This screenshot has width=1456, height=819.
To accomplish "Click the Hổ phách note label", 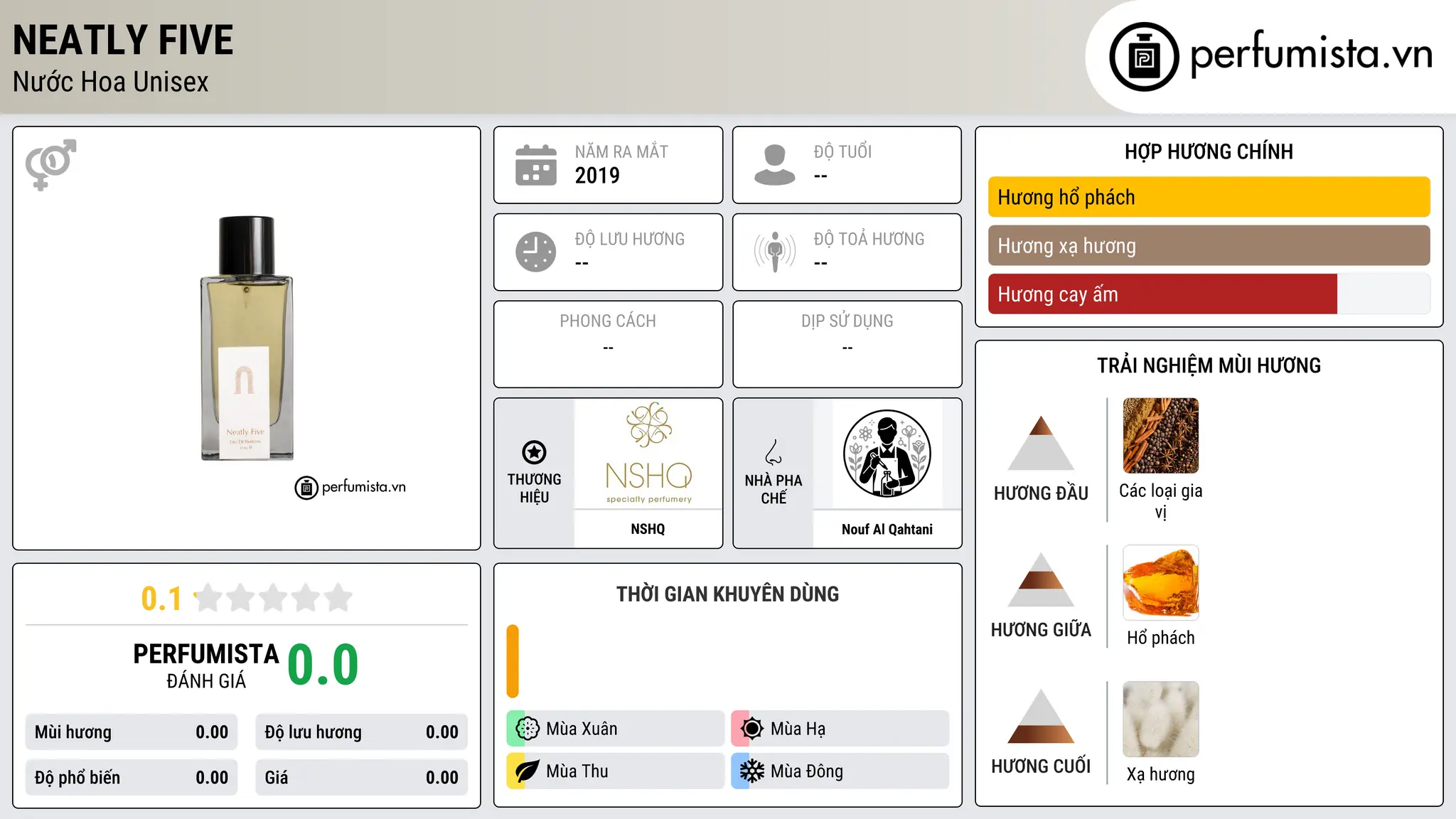I will coord(1161,638).
